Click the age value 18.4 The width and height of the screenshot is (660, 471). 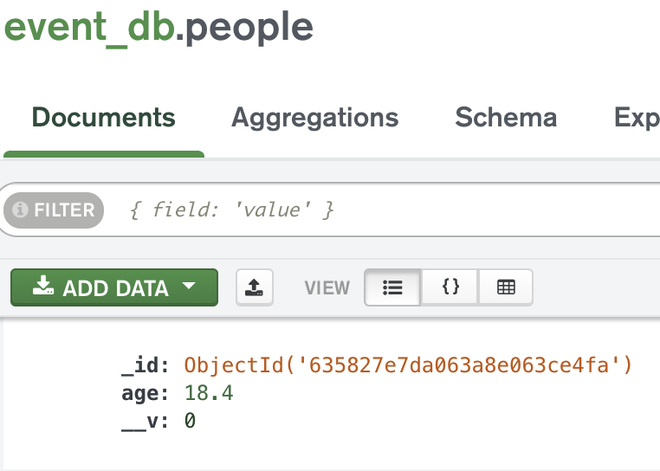209,394
